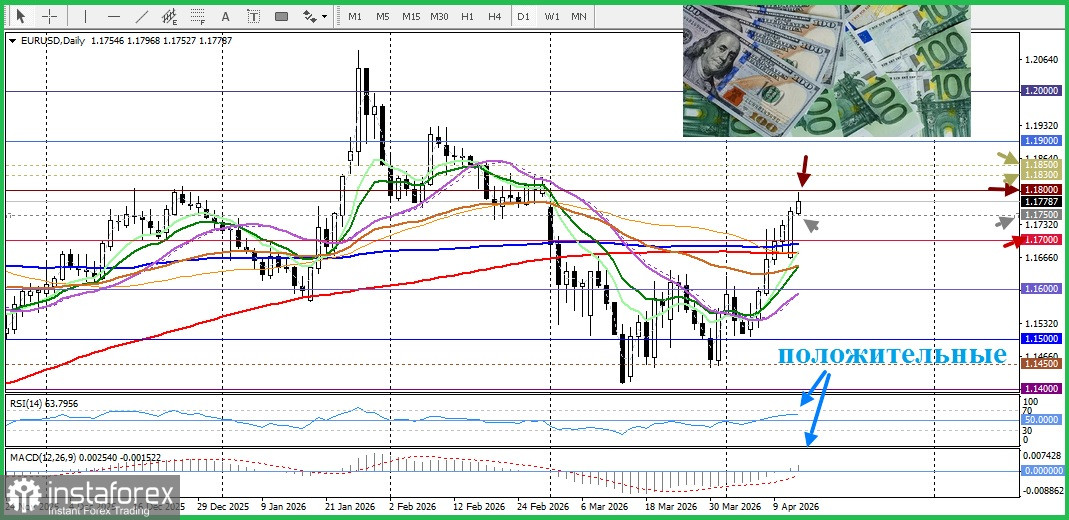
Task: Click the 9 Apr 2026 date label
Action: [x=796, y=507]
